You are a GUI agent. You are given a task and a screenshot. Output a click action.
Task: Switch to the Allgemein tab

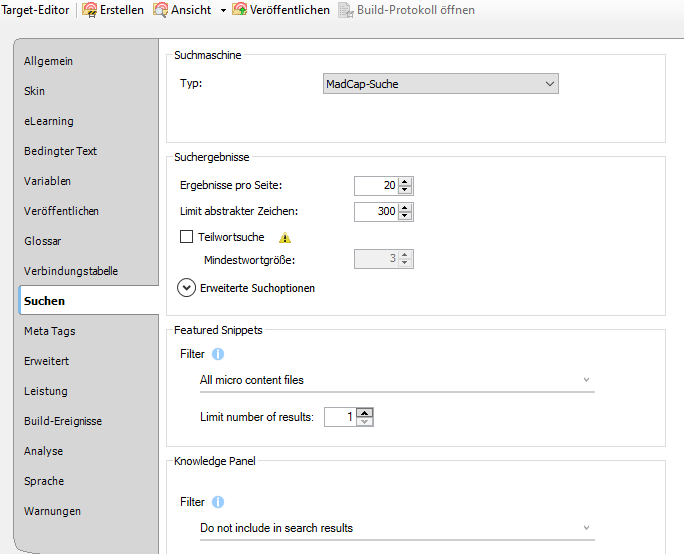[49, 61]
